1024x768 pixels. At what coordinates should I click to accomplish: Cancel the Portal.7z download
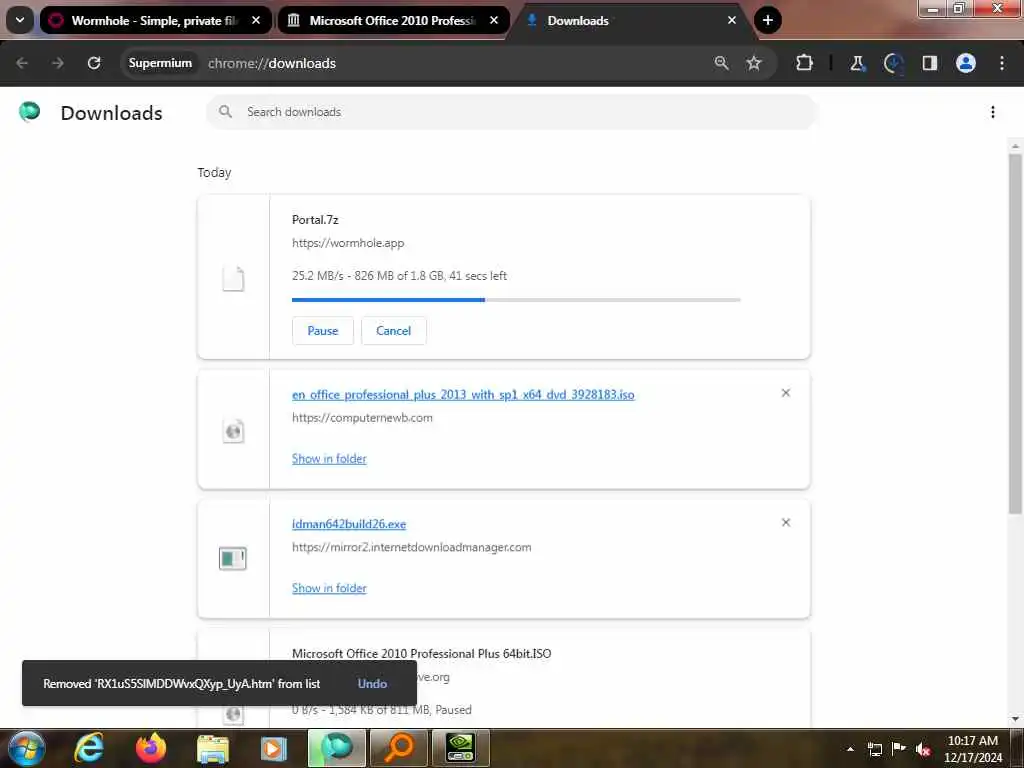click(x=393, y=331)
